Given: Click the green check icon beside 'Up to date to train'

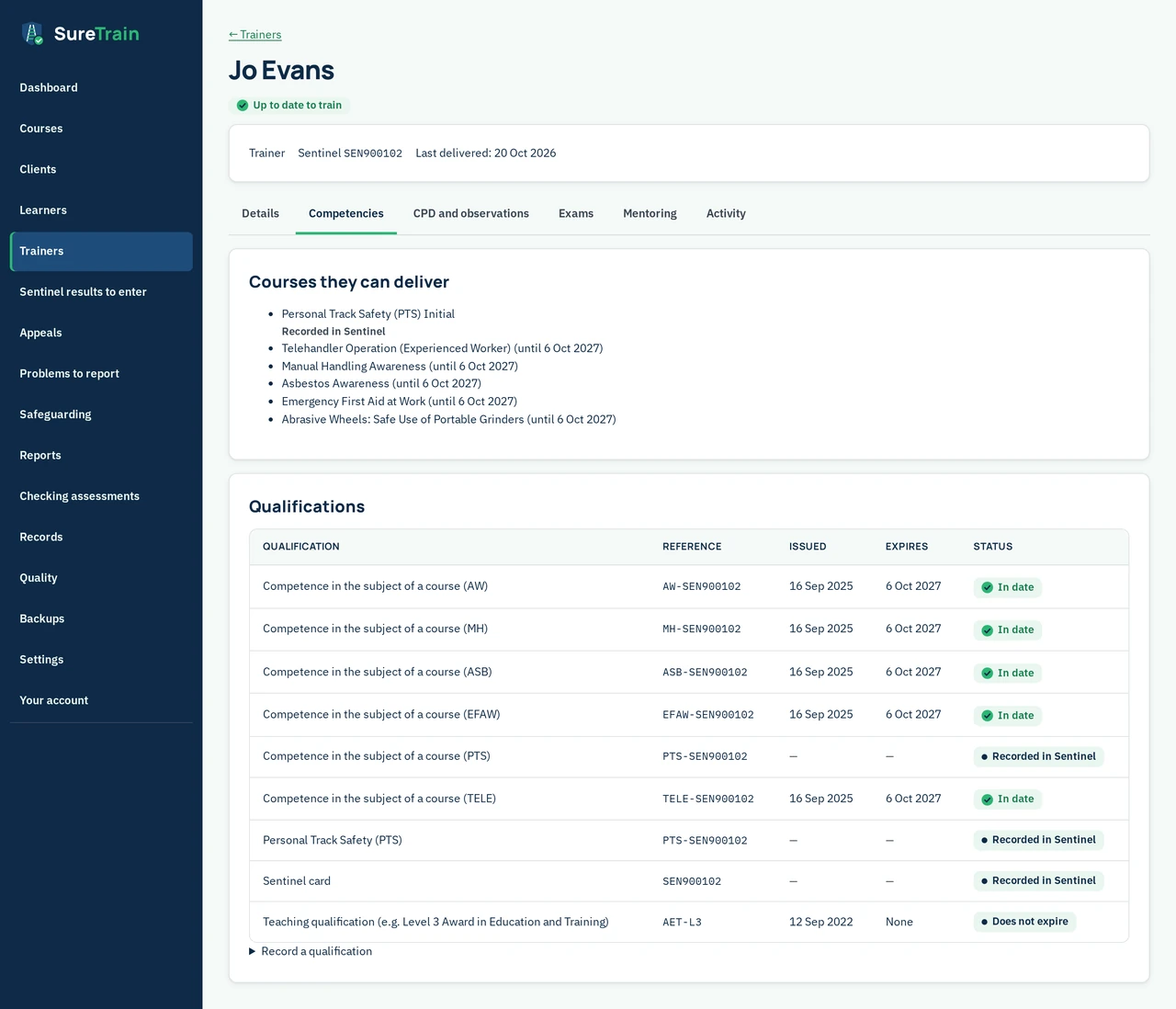Looking at the screenshot, I should 243,106.
